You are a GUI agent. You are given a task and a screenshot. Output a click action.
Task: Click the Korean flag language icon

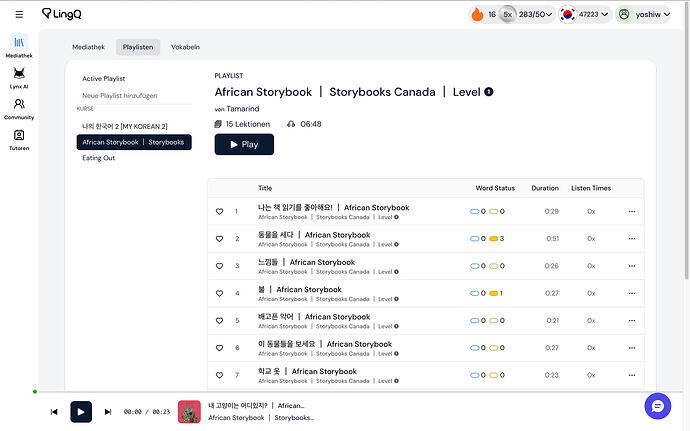pyautogui.click(x=567, y=15)
